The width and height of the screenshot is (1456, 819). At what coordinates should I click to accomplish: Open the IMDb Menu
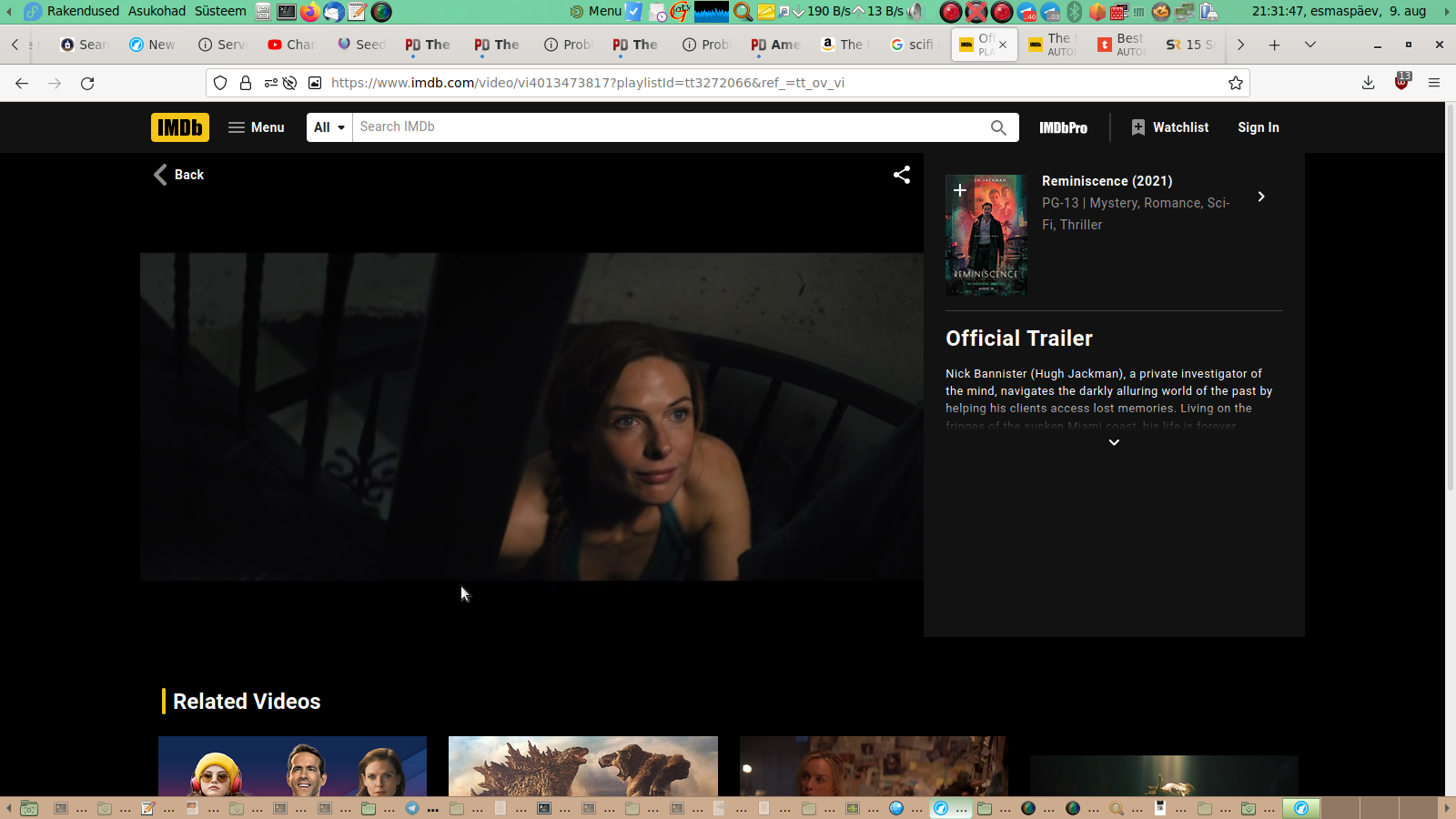pyautogui.click(x=256, y=127)
